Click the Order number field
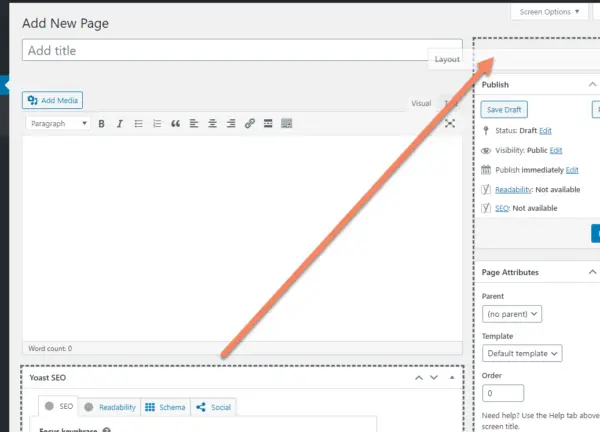The width and height of the screenshot is (600, 432). tap(503, 393)
